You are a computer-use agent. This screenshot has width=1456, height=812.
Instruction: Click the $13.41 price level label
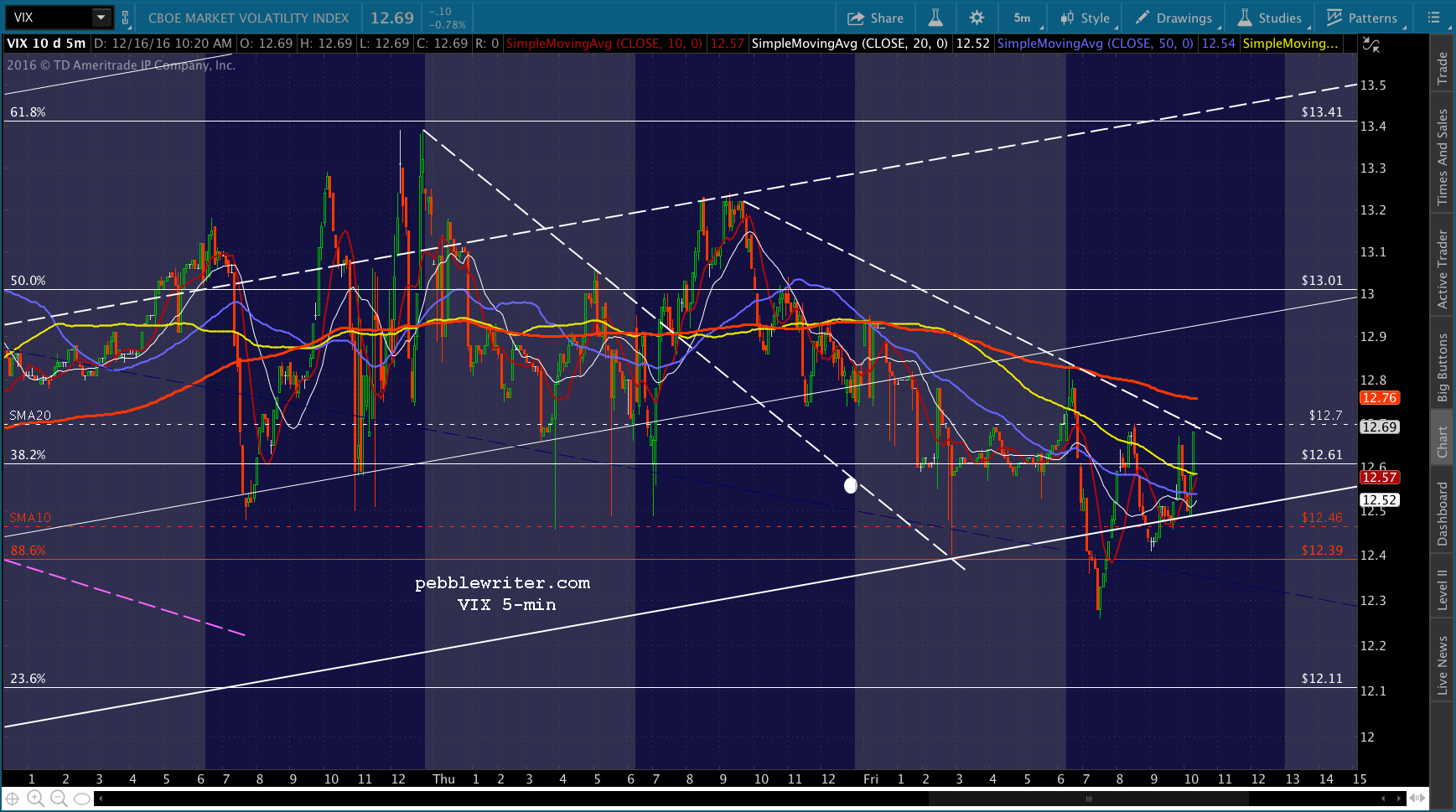pos(1322,112)
